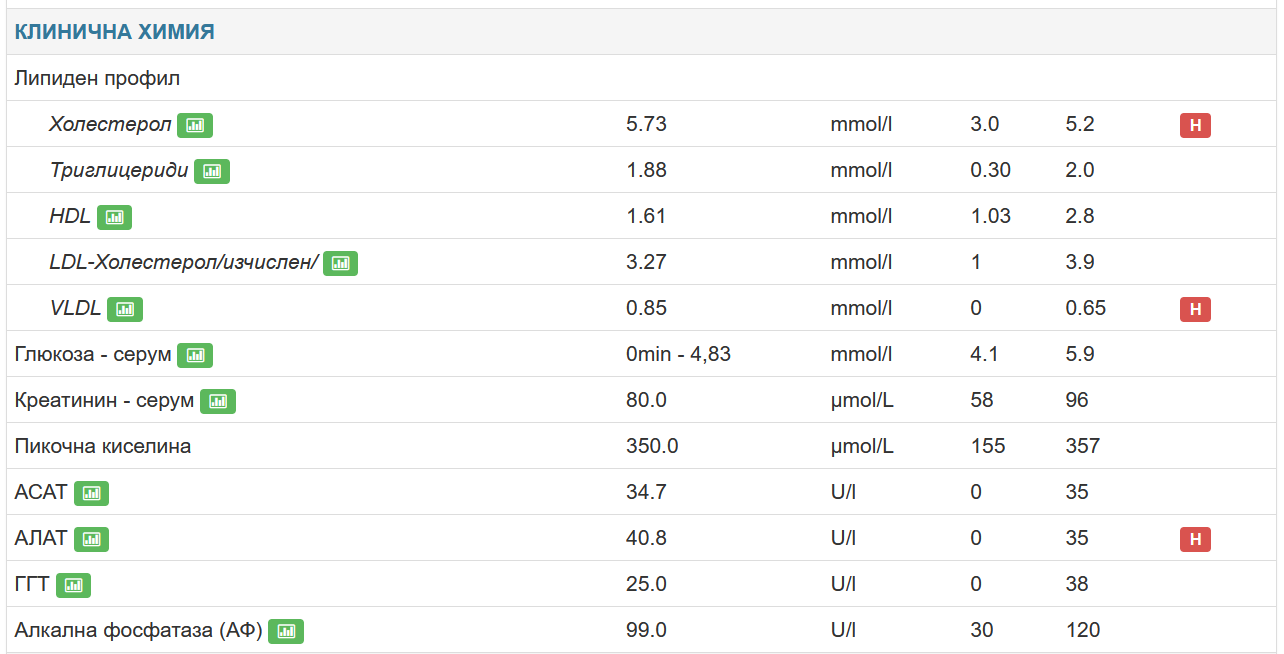Click the glucose result 0min - 4,83

coord(678,354)
